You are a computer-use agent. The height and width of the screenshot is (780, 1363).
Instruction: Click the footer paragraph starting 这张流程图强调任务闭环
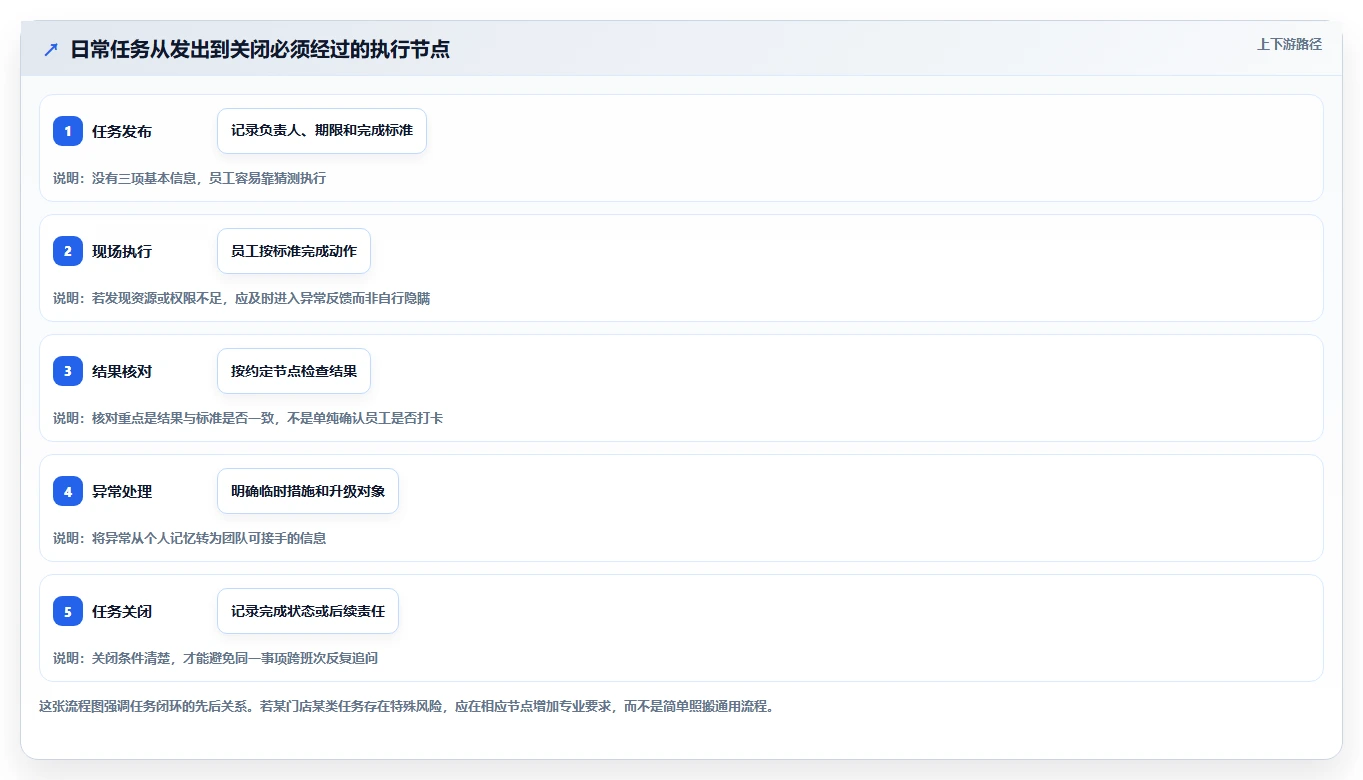click(407, 706)
